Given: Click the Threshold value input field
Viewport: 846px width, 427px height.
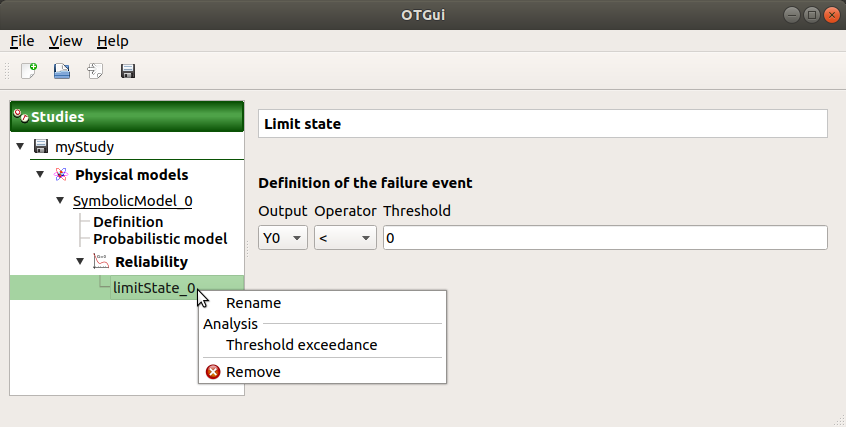Looking at the screenshot, I should pyautogui.click(x=604, y=238).
